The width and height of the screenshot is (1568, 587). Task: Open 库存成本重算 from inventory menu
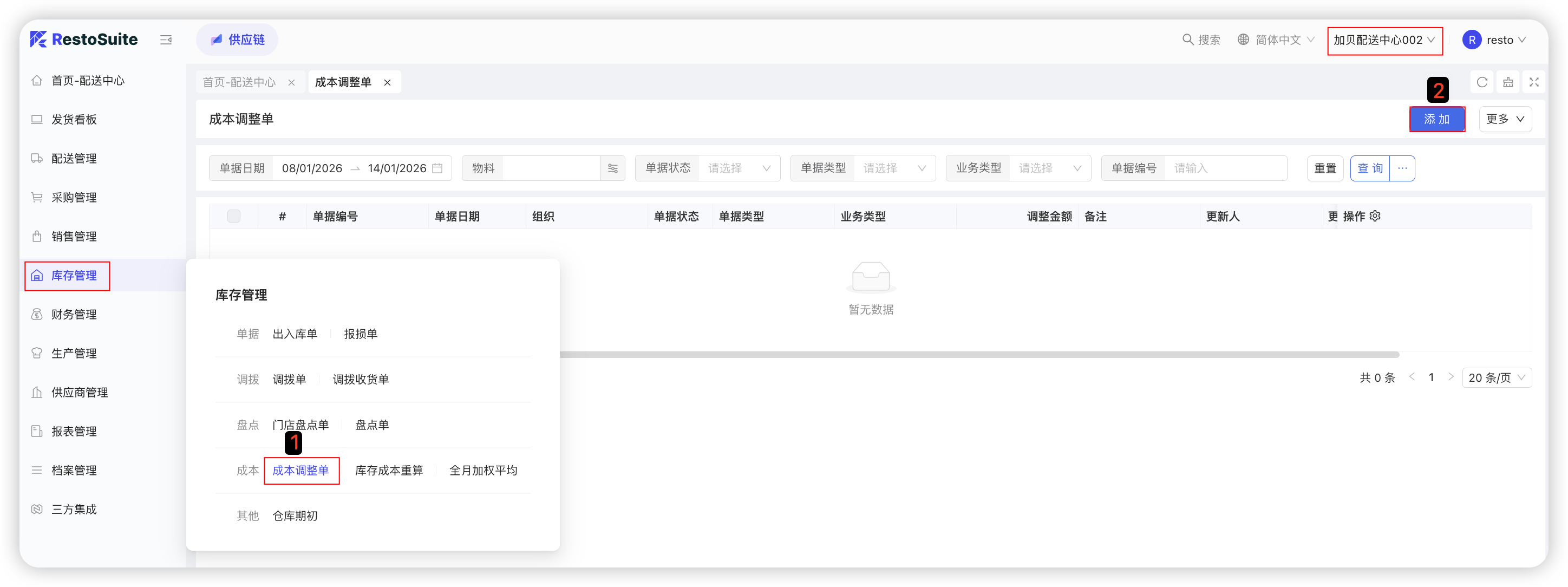[389, 471]
